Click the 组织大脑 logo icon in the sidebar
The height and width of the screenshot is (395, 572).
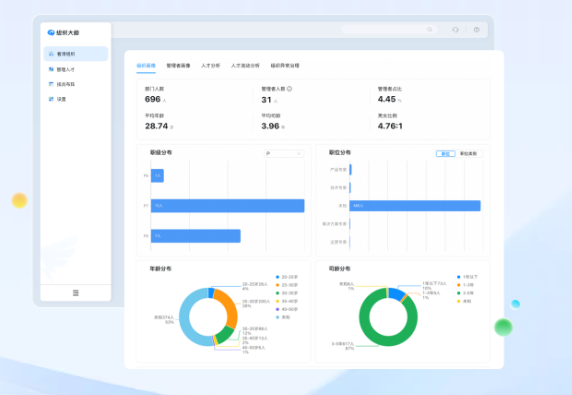click(x=51, y=32)
